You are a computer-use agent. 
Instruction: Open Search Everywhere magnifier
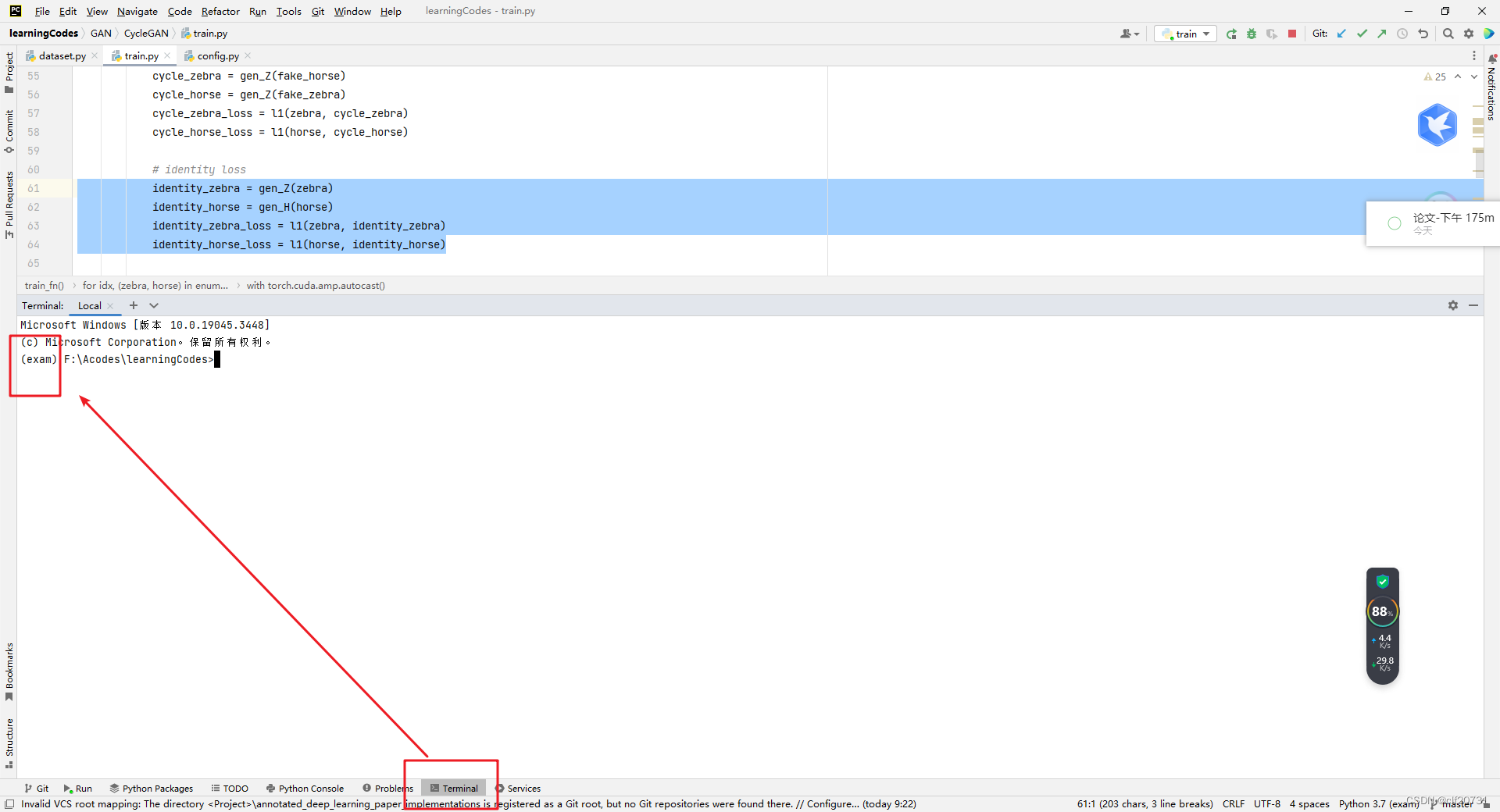pyautogui.click(x=1448, y=34)
